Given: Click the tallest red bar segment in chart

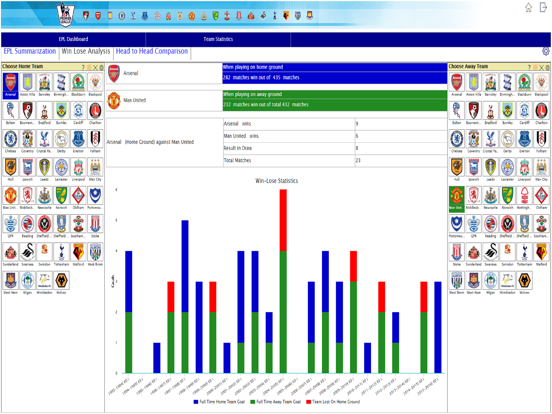Looking at the screenshot, I should click(x=283, y=220).
